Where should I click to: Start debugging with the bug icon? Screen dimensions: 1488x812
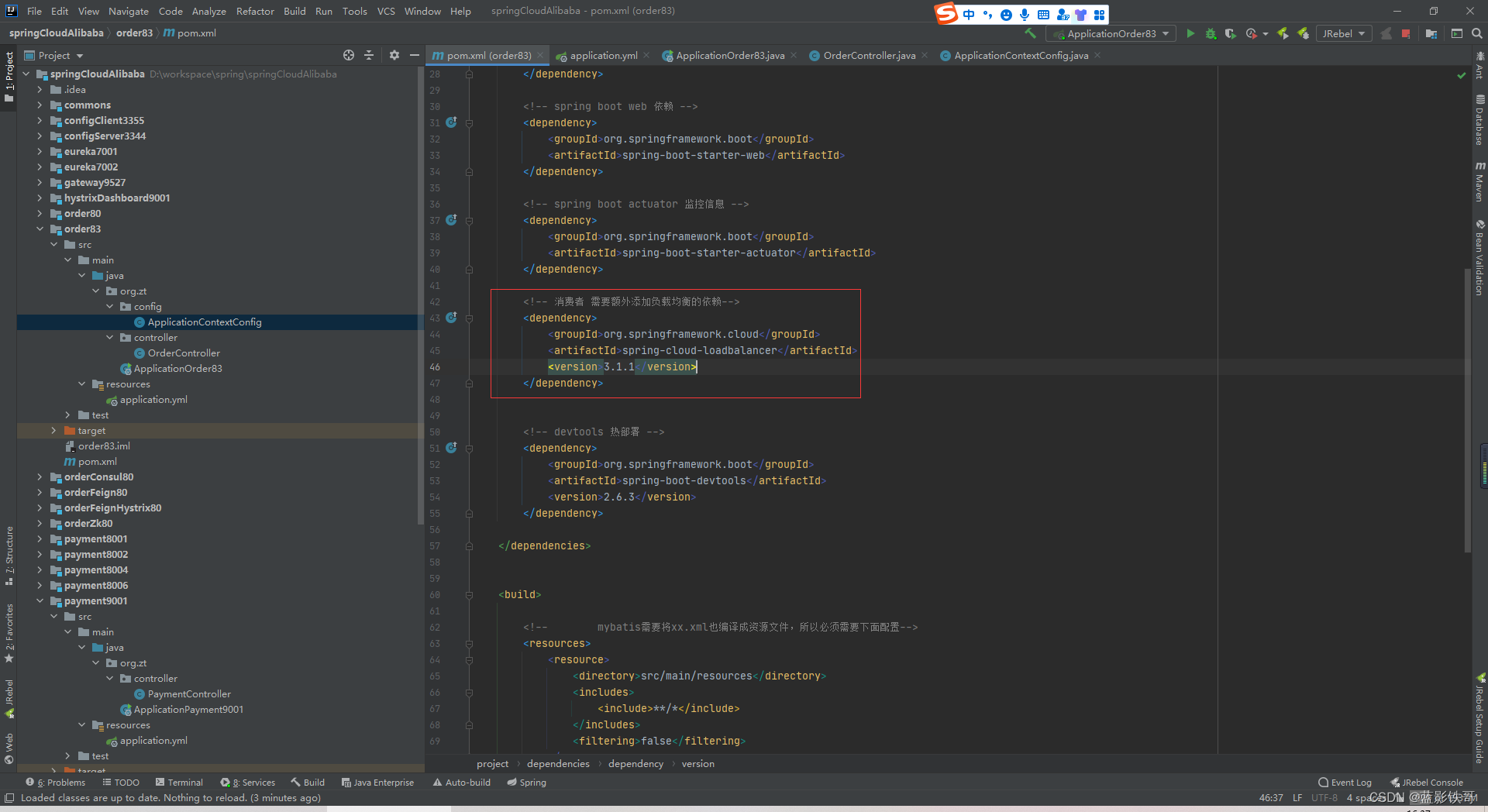coord(1211,33)
